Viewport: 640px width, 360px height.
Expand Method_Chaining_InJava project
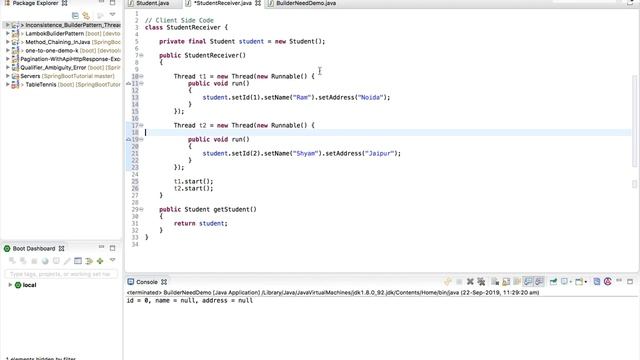click(7, 42)
